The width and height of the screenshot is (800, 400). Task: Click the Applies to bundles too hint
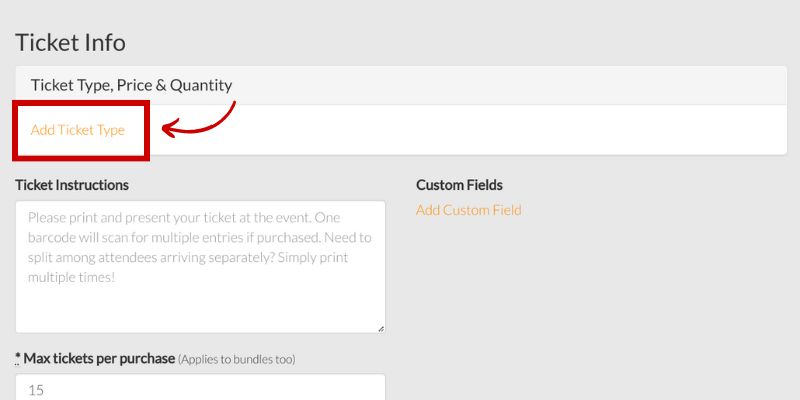pyautogui.click(x=237, y=359)
